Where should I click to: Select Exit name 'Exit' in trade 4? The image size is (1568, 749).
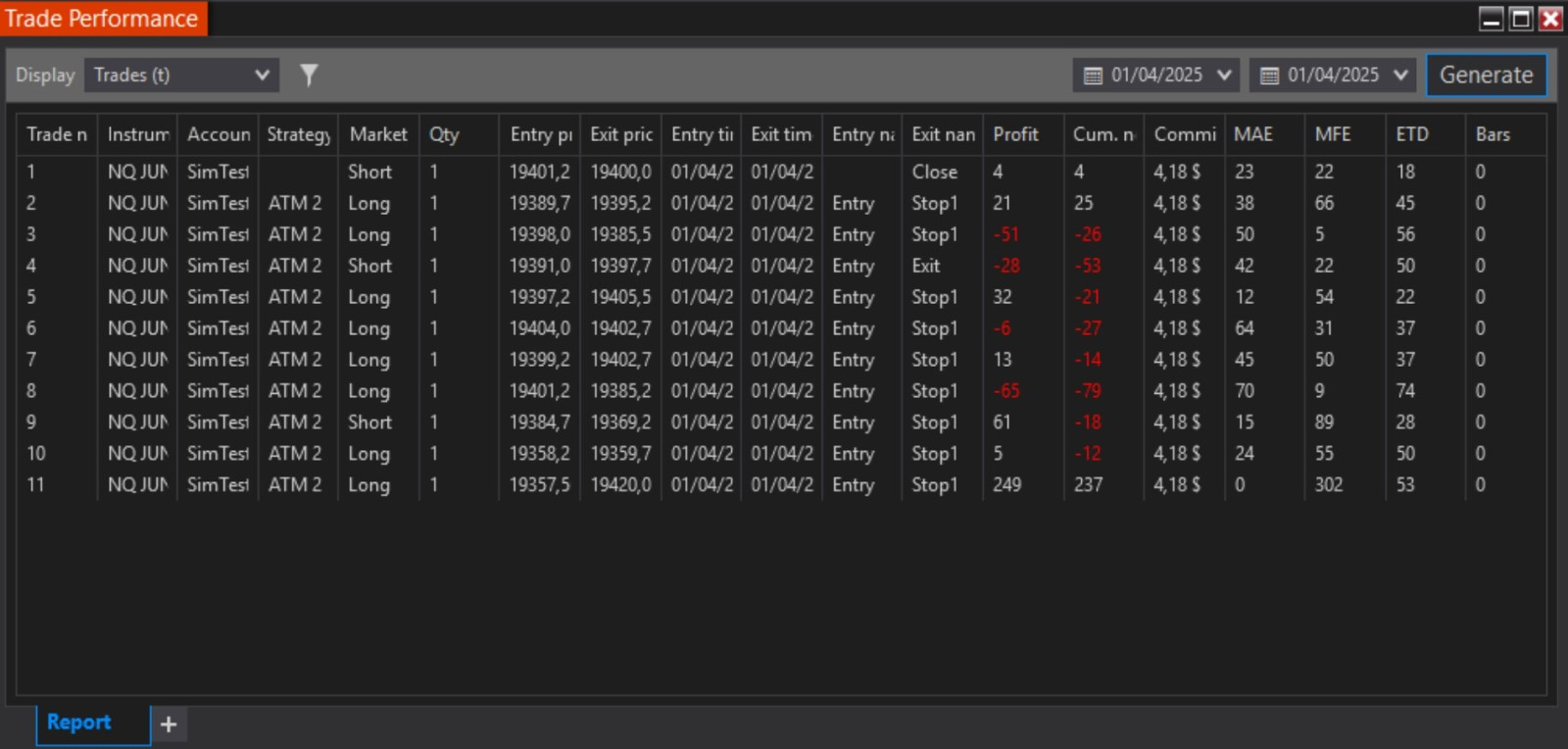925,266
